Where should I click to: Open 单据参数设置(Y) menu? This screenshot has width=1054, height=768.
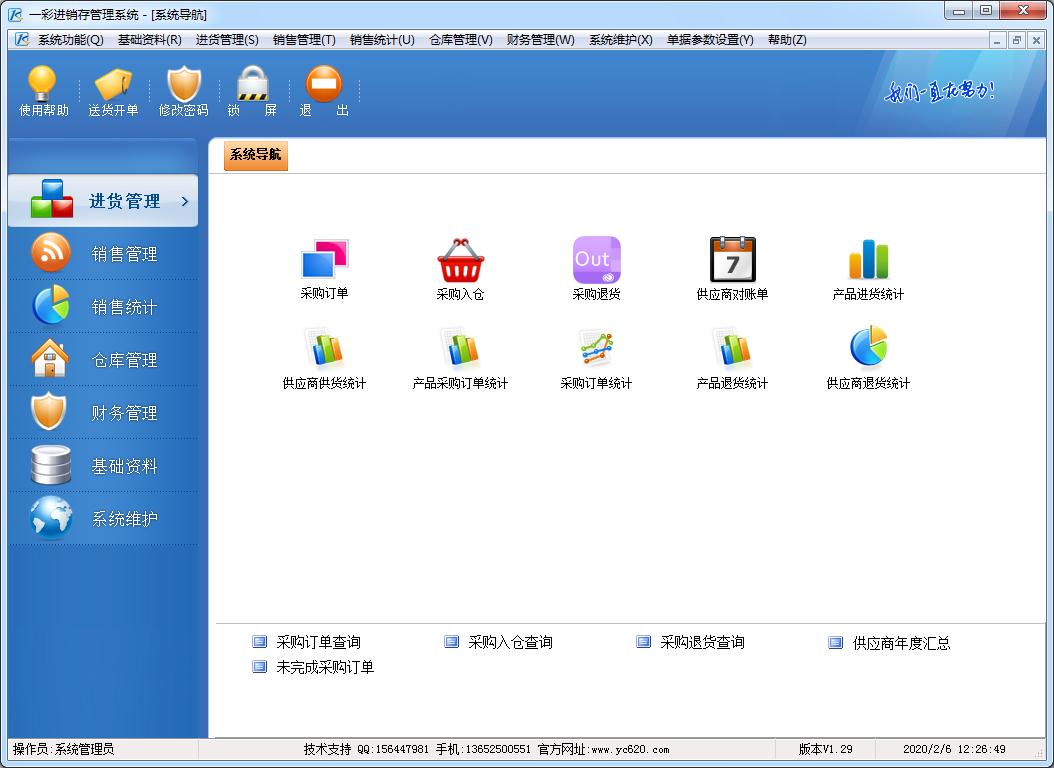point(710,40)
